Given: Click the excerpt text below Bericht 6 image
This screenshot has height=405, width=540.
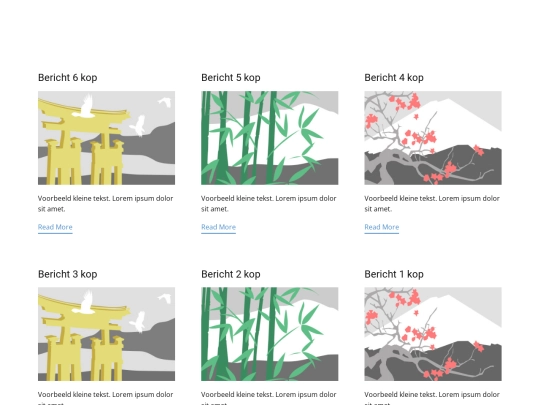Looking at the screenshot, I should (105, 204).
